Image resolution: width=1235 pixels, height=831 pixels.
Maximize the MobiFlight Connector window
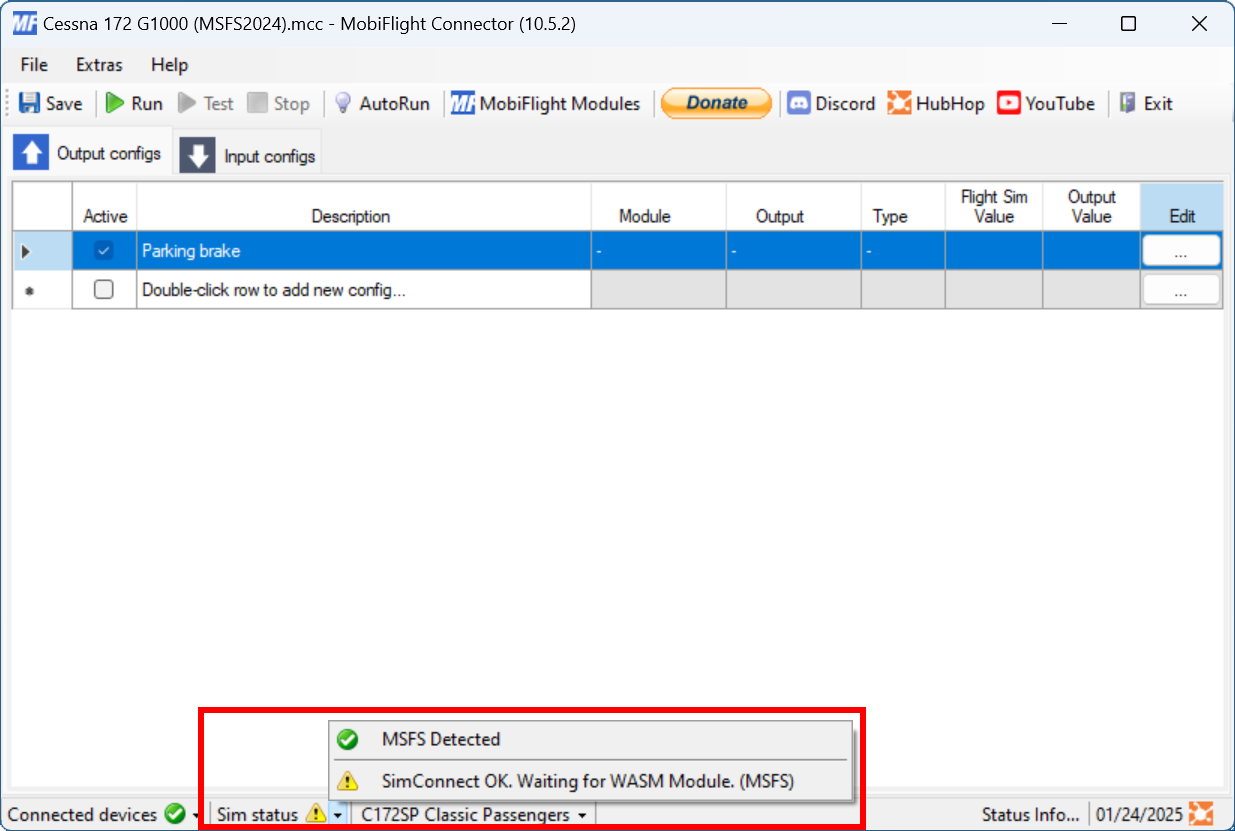[1128, 24]
